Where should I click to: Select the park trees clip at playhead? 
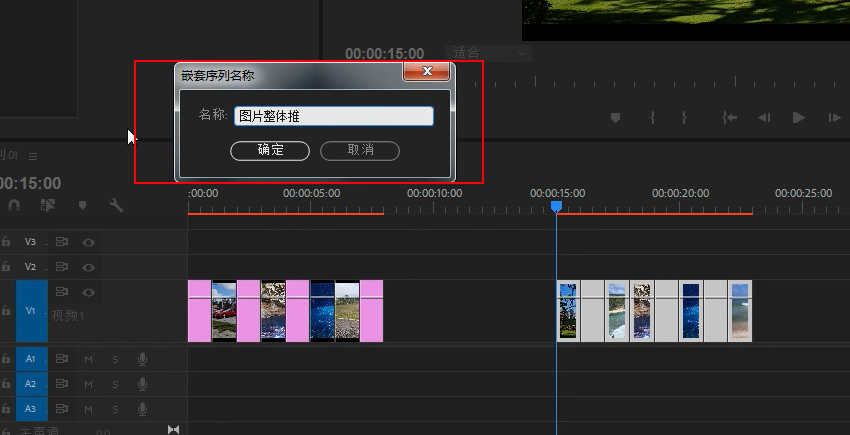[568, 311]
